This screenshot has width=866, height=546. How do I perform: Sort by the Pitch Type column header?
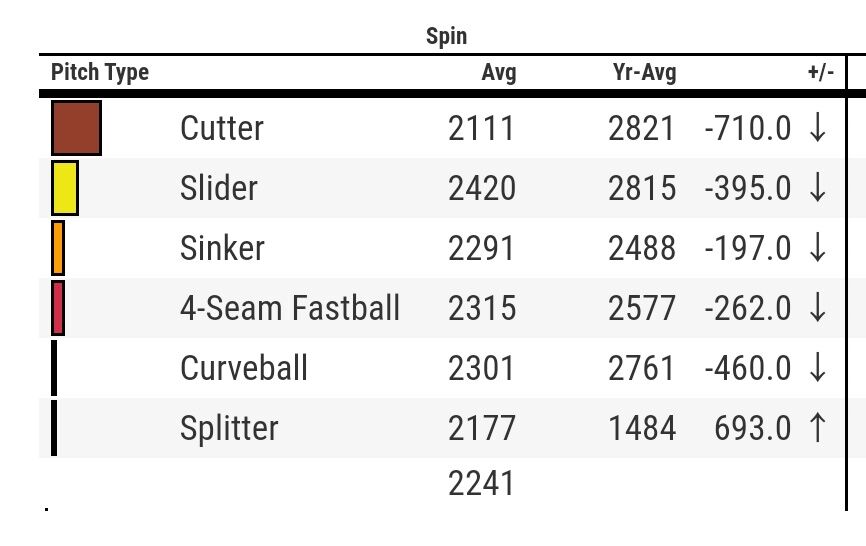click(100, 72)
